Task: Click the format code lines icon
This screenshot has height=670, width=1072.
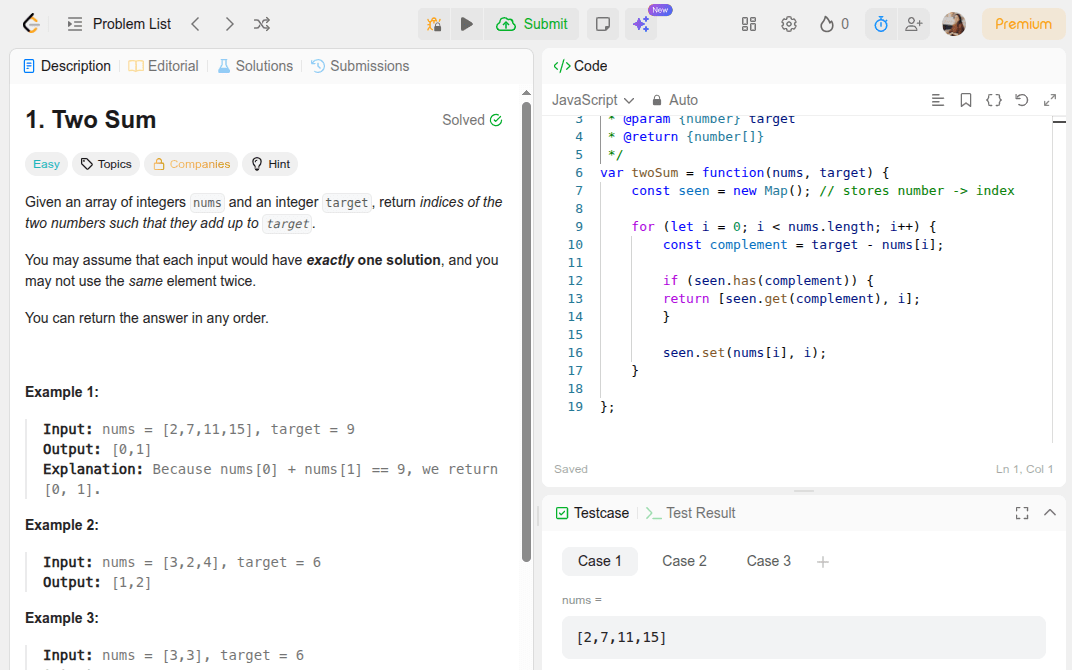Action: pos(938,100)
